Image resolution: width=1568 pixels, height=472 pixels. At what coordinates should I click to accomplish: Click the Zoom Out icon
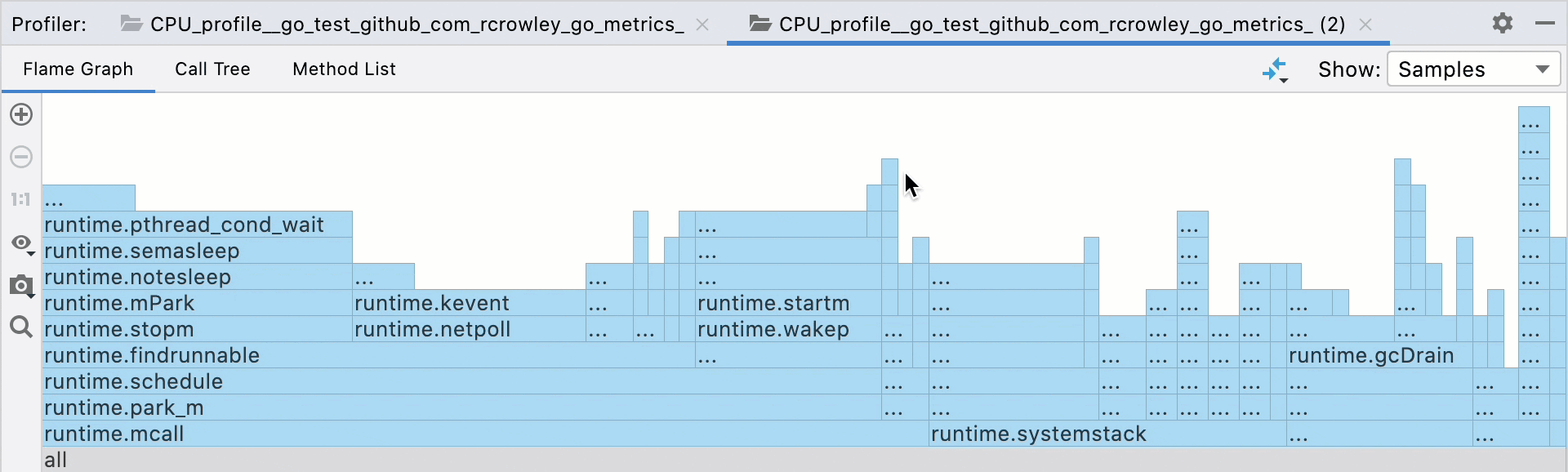20,157
